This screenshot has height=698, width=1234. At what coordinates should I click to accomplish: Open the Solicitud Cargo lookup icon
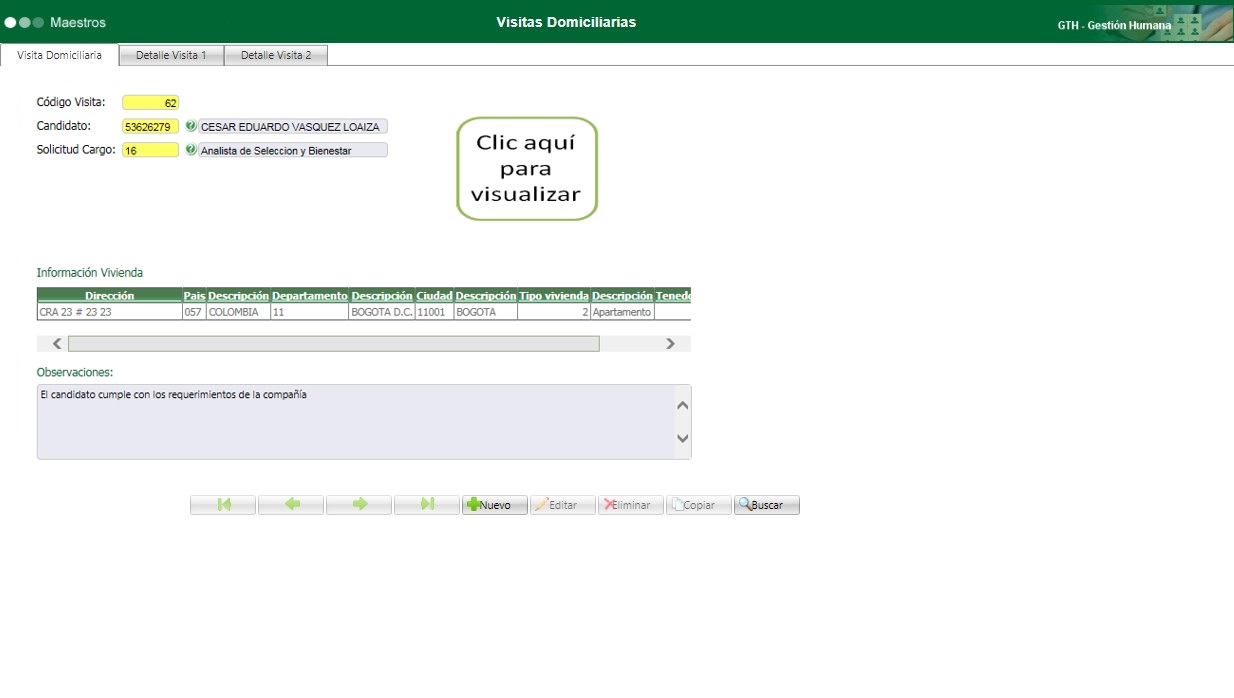193,150
